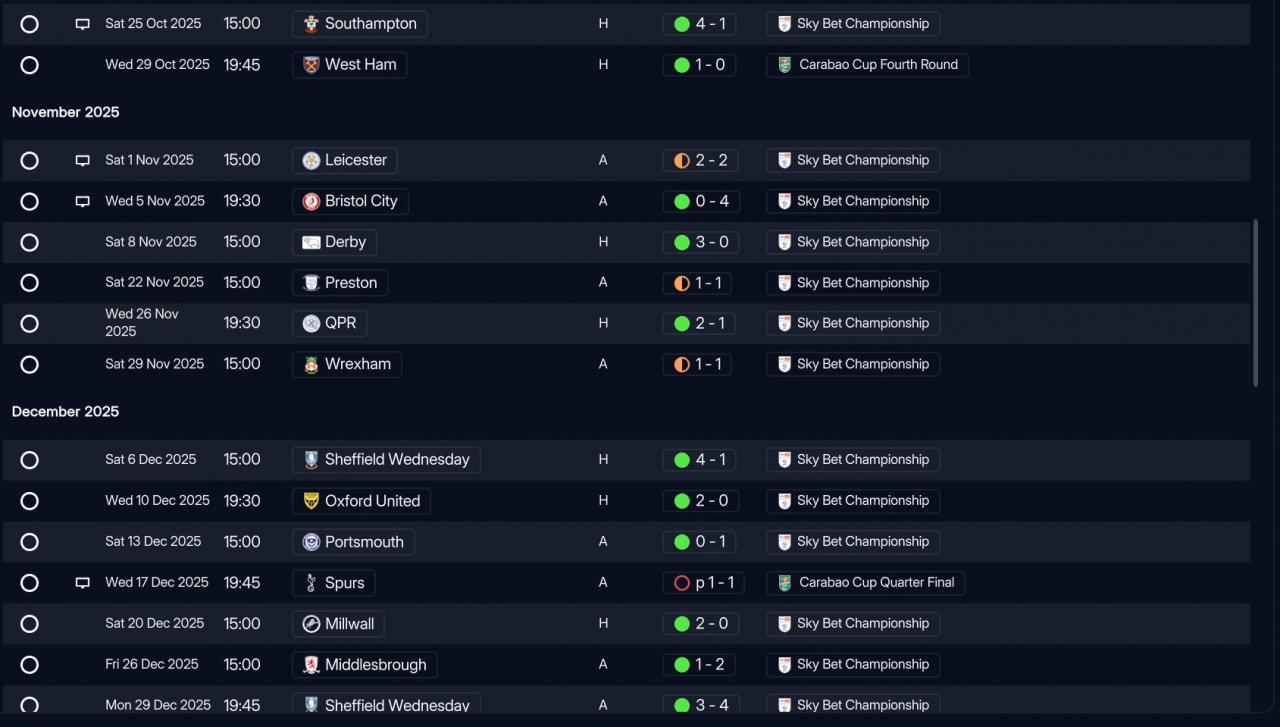Click the Southampton club crest icon
This screenshot has height=727, width=1280.
(x=311, y=24)
